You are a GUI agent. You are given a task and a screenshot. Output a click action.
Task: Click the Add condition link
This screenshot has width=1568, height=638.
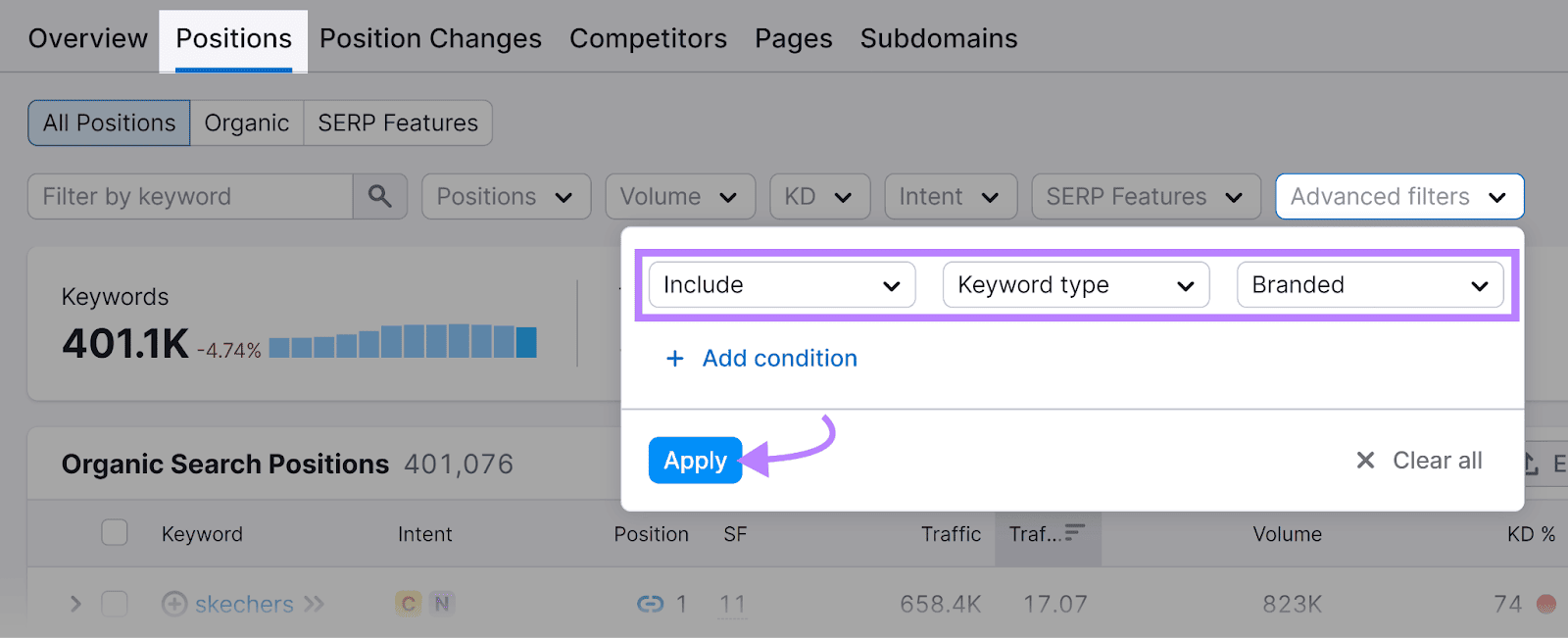761,358
